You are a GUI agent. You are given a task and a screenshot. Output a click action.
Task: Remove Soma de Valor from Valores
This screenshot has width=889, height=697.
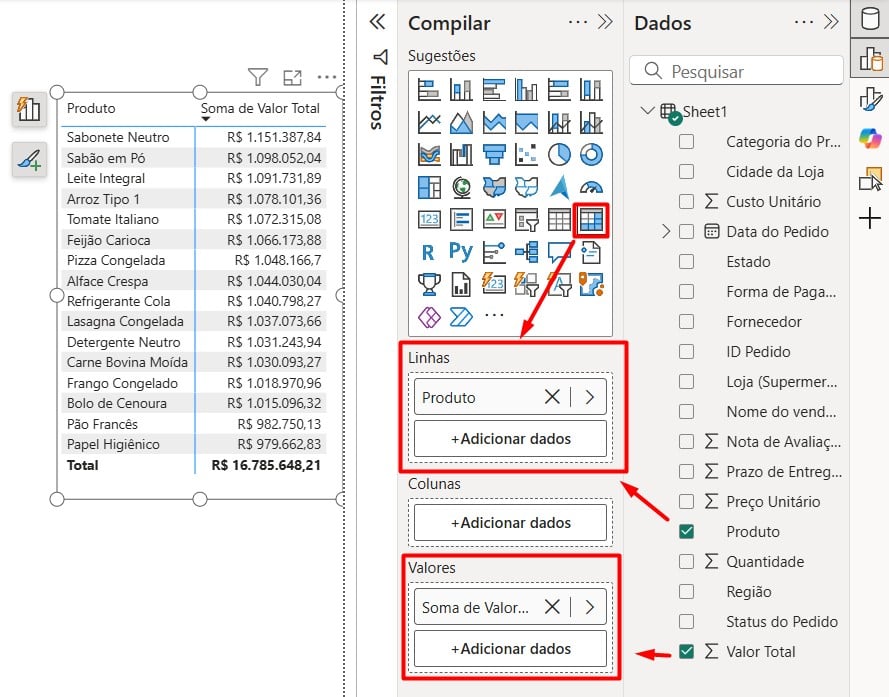click(552, 607)
